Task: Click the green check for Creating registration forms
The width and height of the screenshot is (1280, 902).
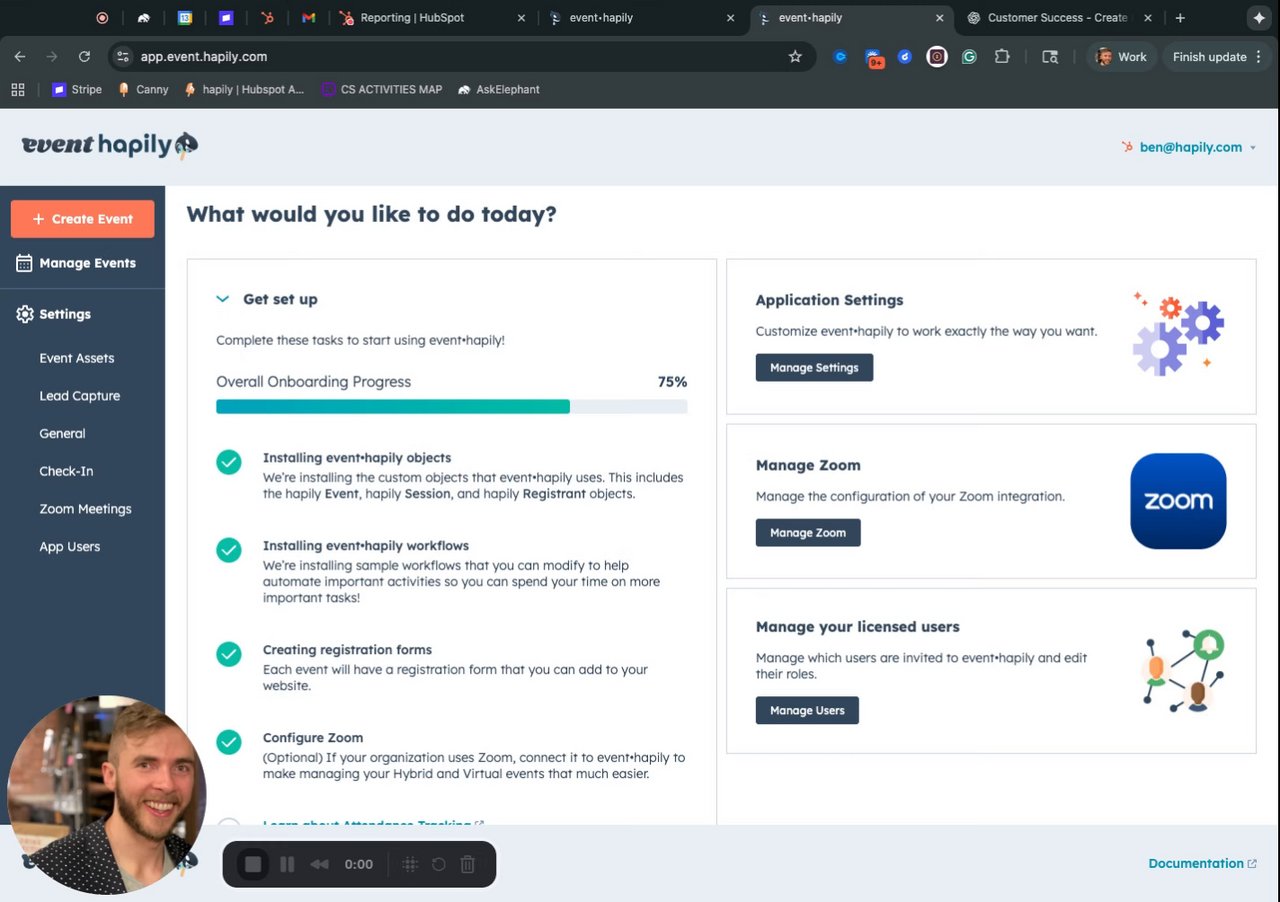Action: [229, 654]
